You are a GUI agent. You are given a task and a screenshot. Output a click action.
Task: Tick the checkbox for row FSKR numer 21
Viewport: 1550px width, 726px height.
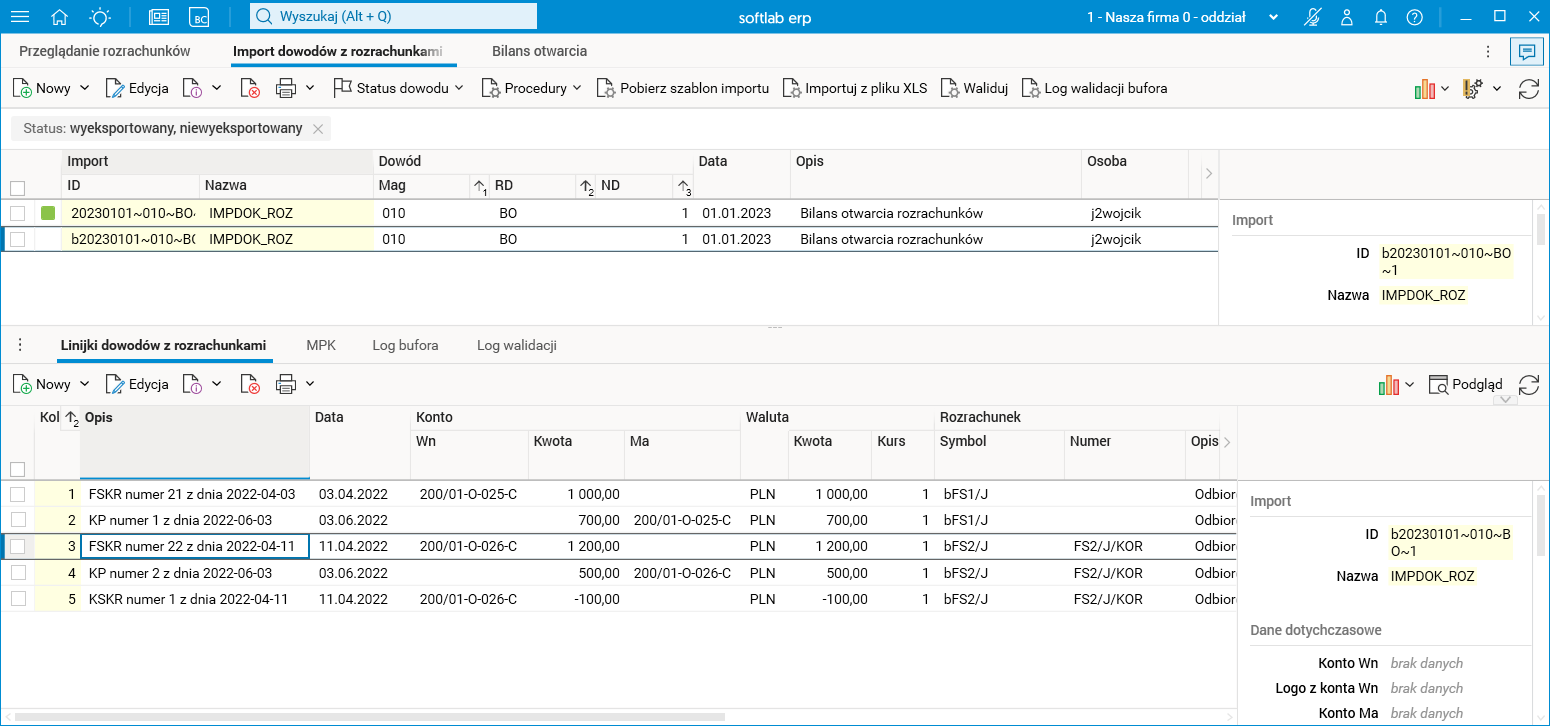pyautogui.click(x=17, y=494)
